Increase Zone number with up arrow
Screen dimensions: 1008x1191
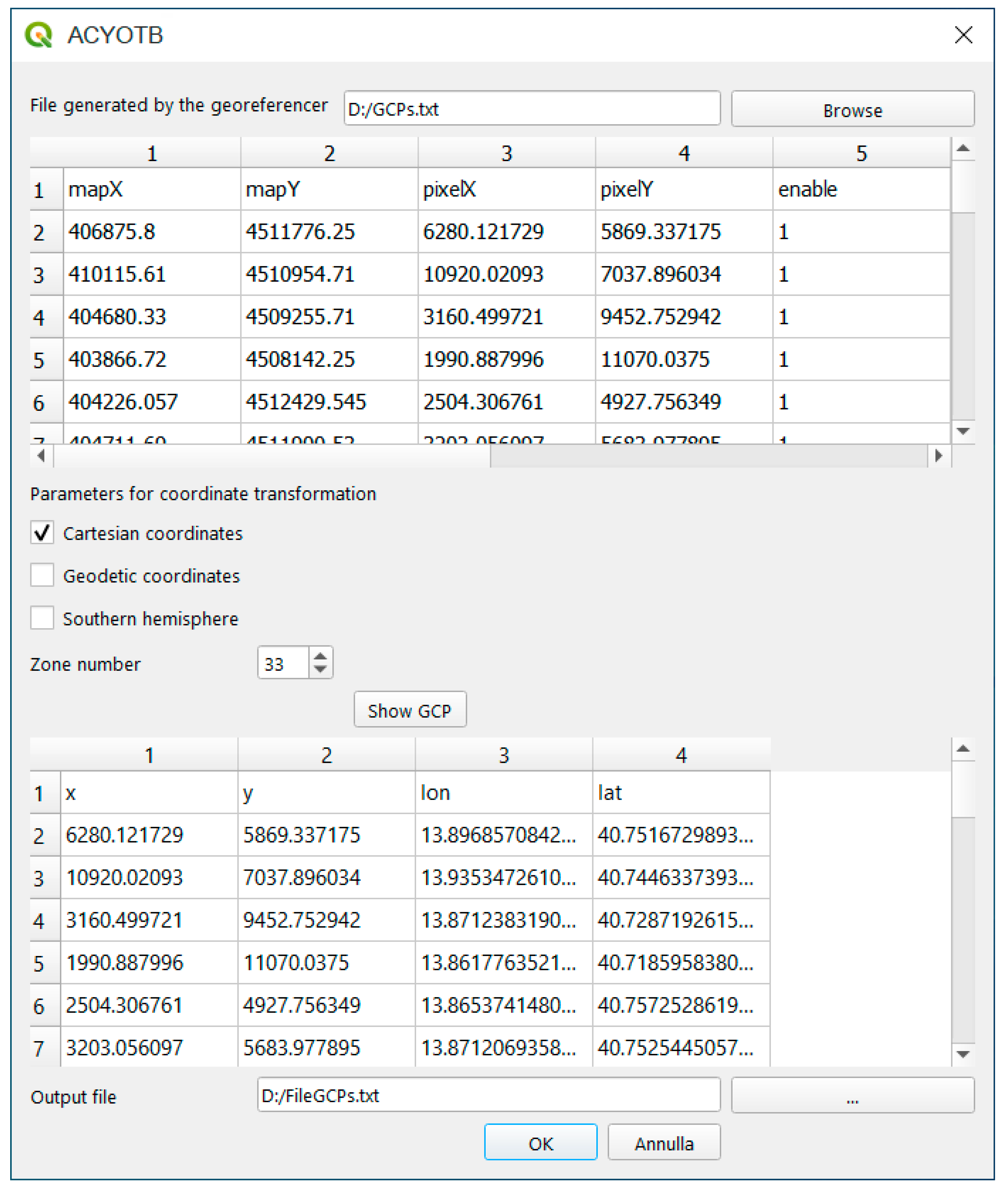pos(321,656)
